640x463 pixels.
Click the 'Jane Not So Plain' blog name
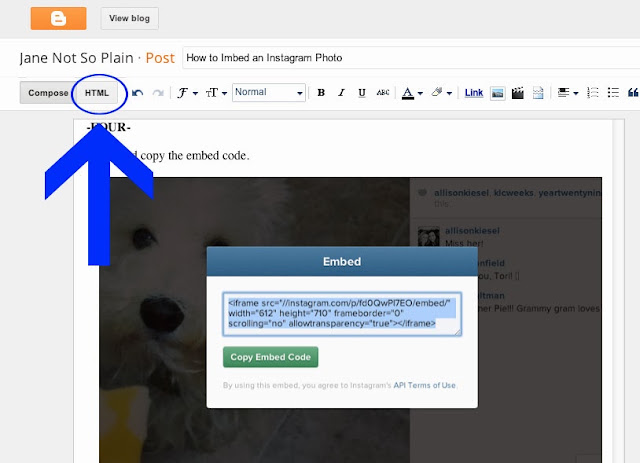point(76,58)
